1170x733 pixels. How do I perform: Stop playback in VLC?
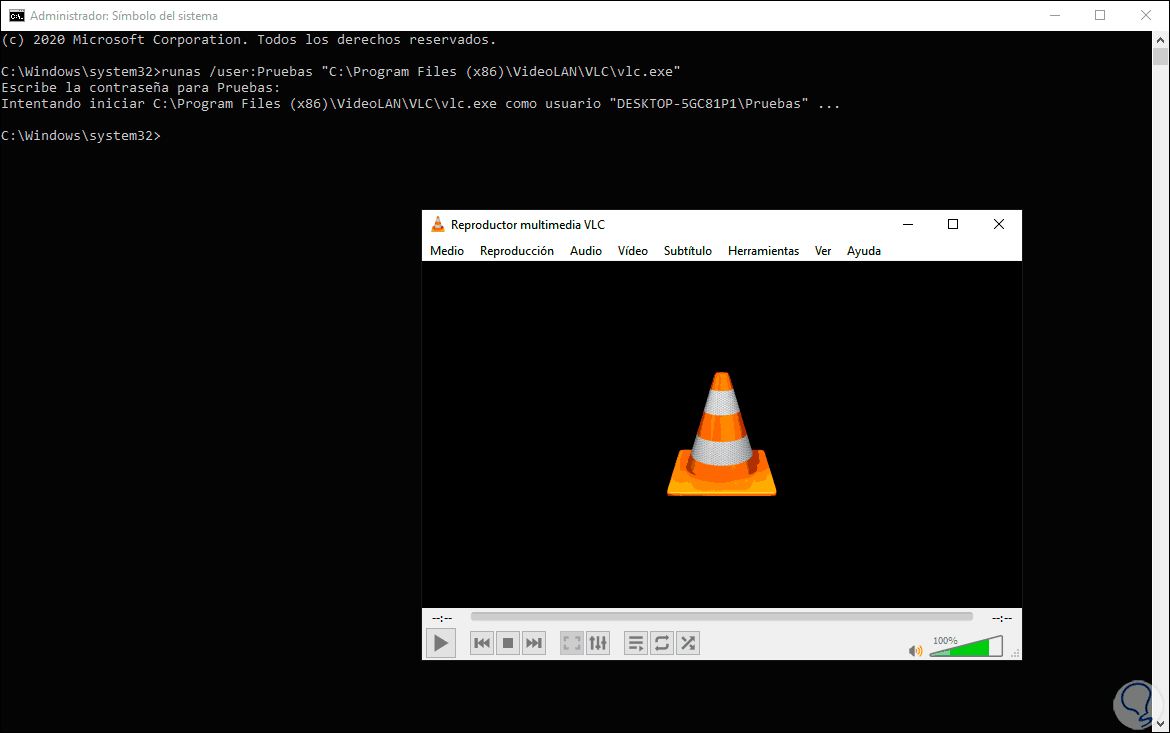pyautogui.click(x=508, y=643)
